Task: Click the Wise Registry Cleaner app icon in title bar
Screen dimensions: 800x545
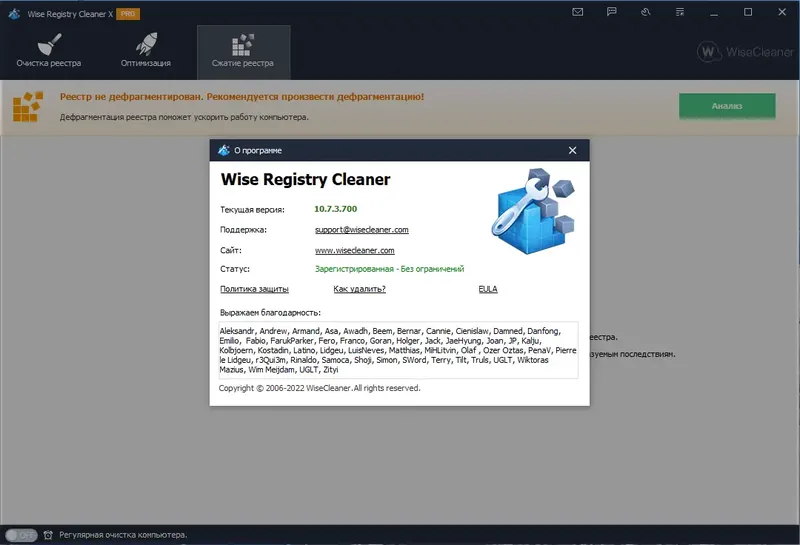Action: (x=14, y=14)
